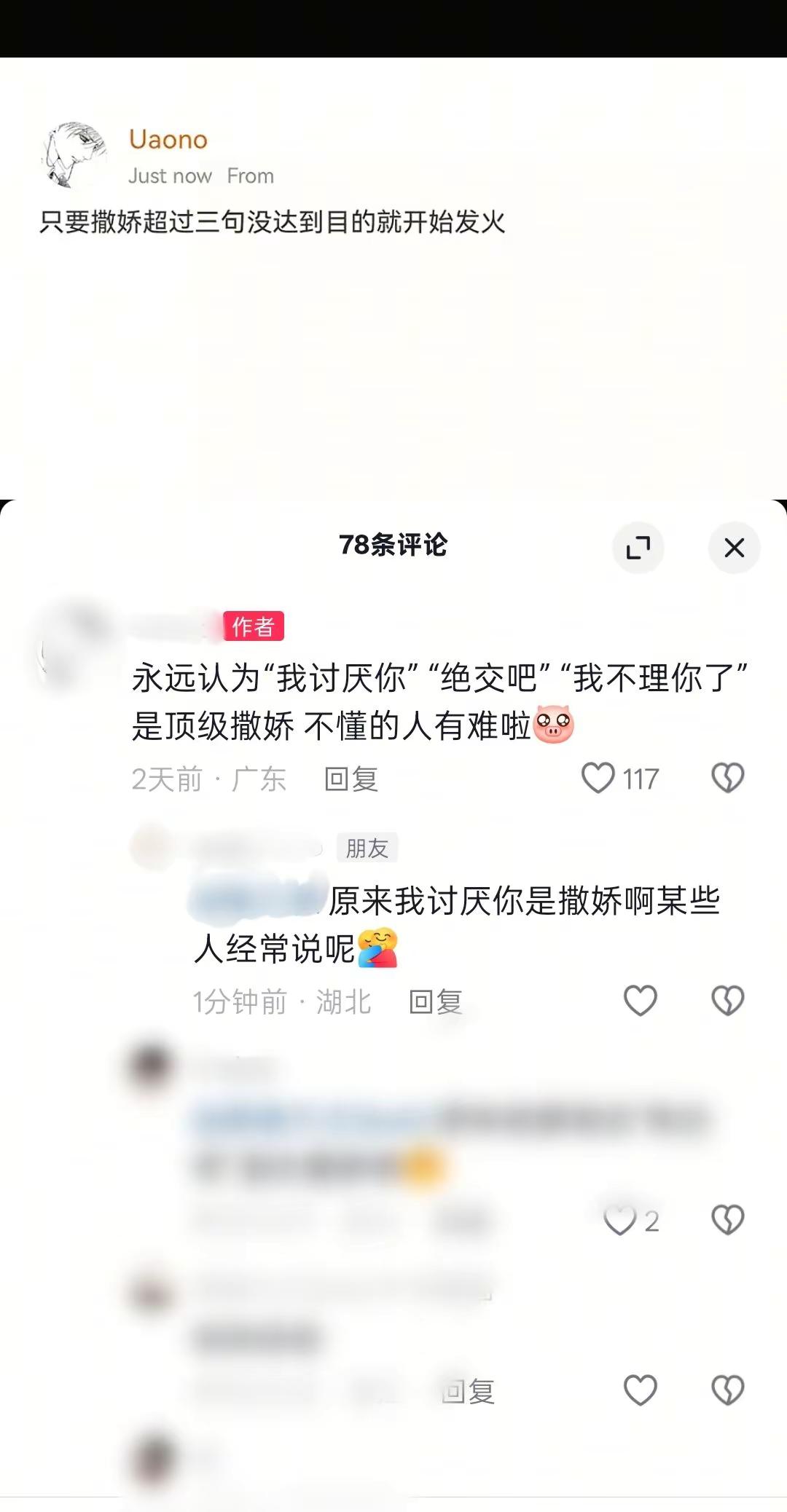
Task: Open Uaono's profile picture
Action: tap(74, 154)
